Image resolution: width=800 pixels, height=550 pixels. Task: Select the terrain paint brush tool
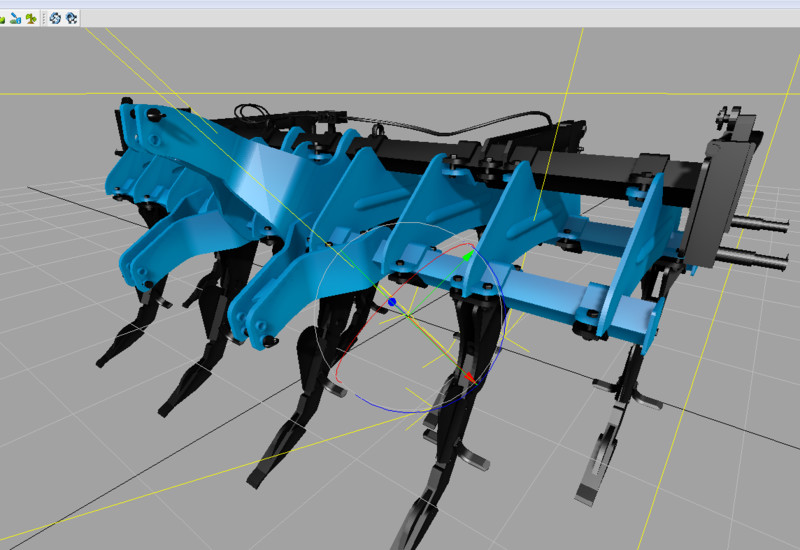tap(17, 17)
